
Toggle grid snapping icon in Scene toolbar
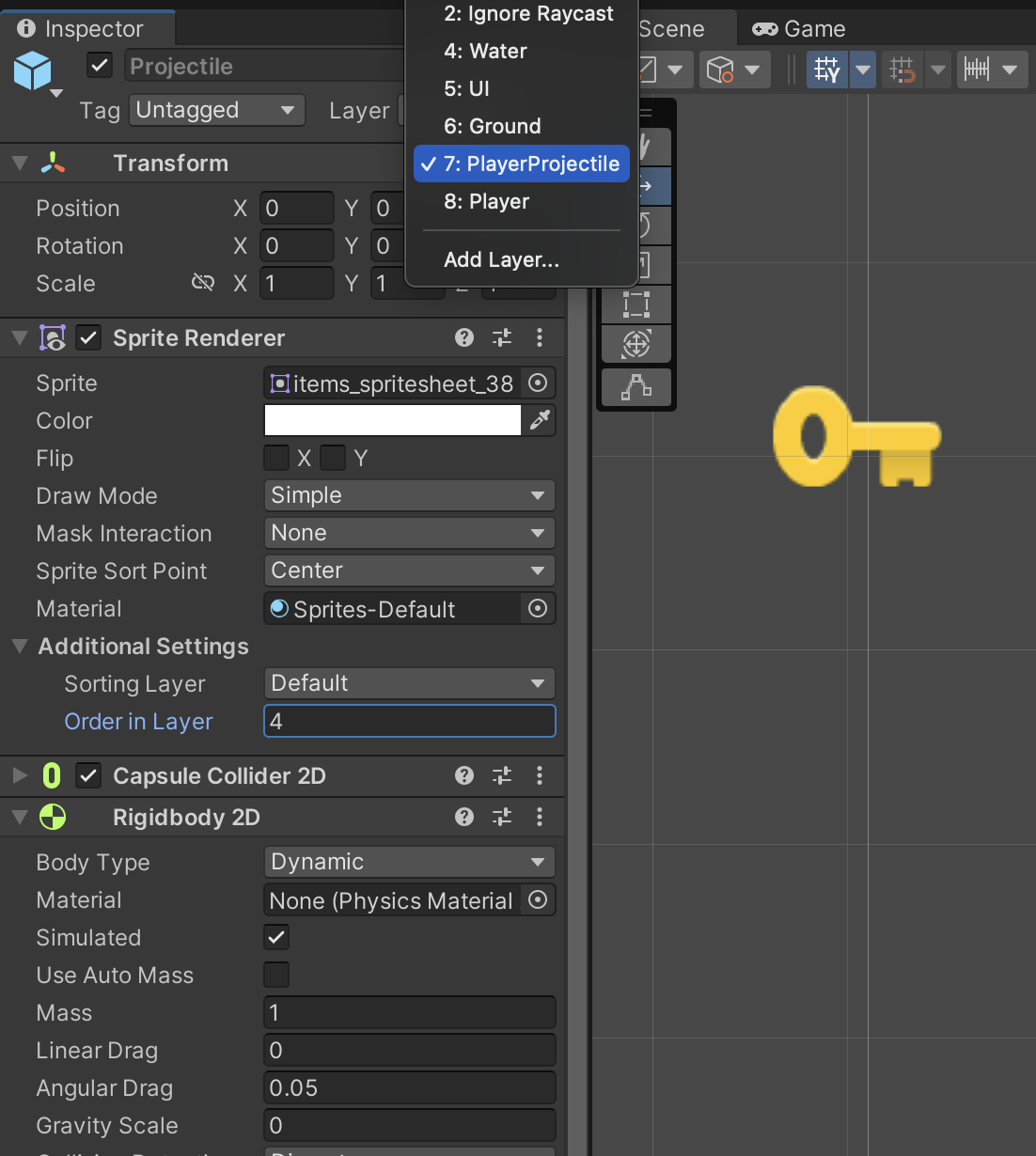pyautogui.click(x=903, y=70)
